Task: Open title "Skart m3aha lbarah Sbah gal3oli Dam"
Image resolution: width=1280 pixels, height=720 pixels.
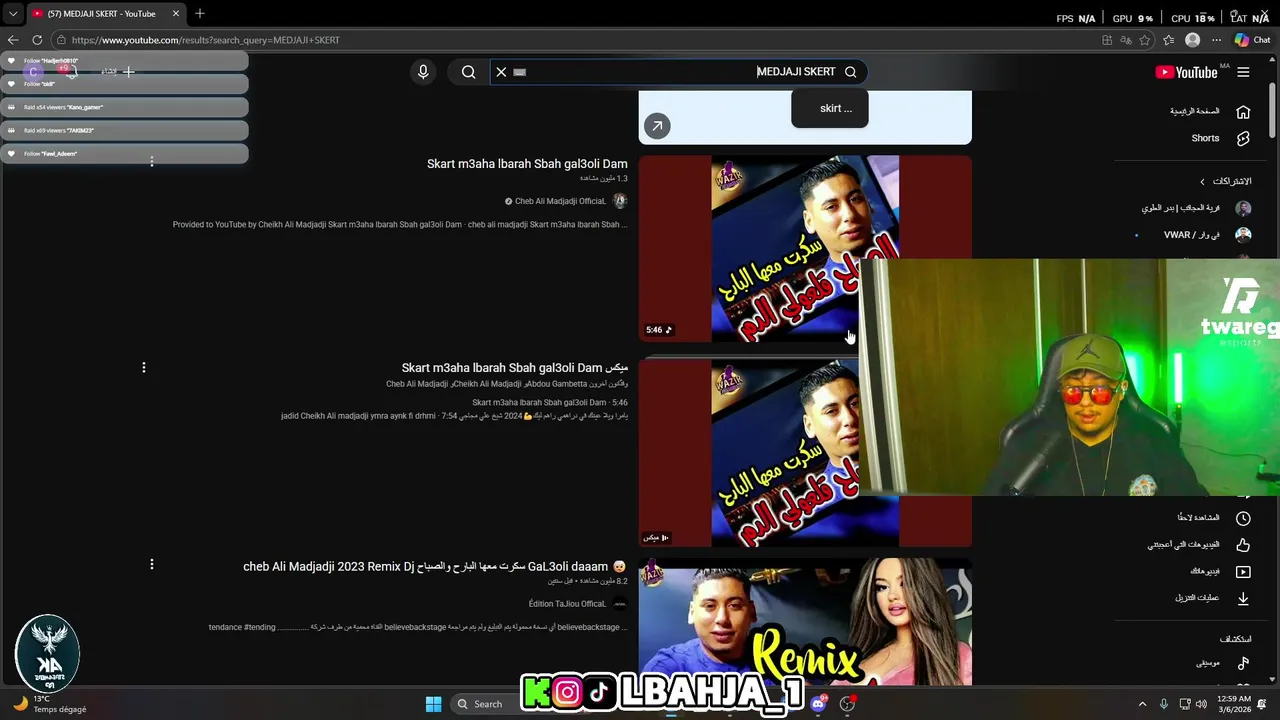Action: click(x=527, y=164)
